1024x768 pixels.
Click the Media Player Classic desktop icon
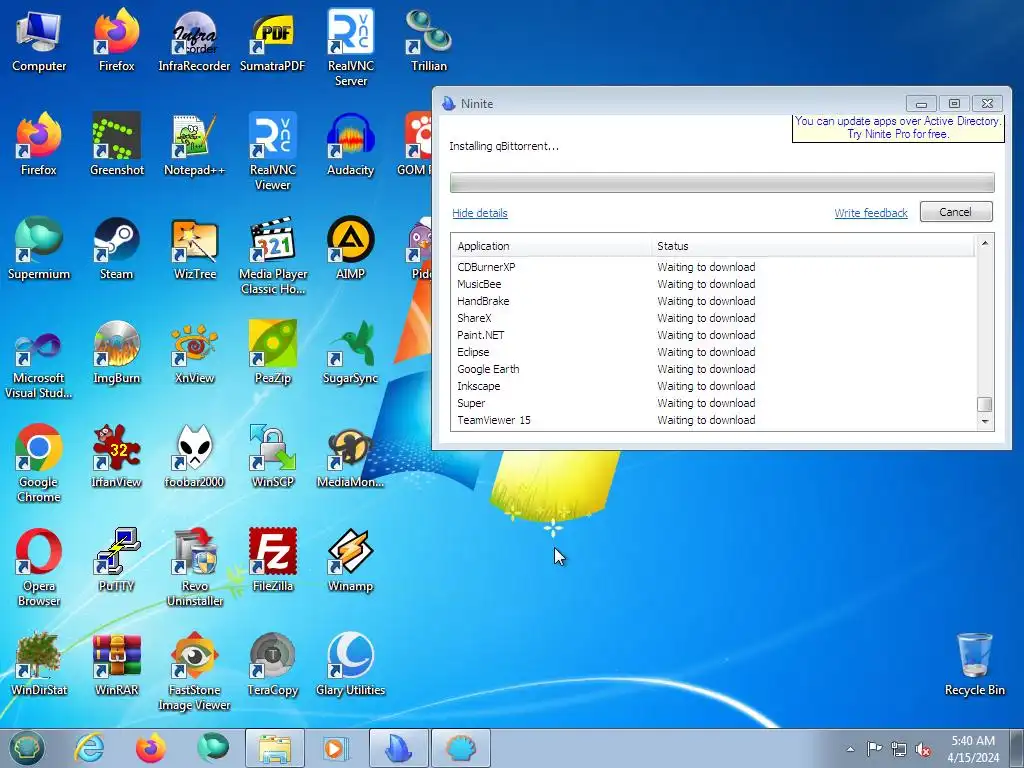272,256
